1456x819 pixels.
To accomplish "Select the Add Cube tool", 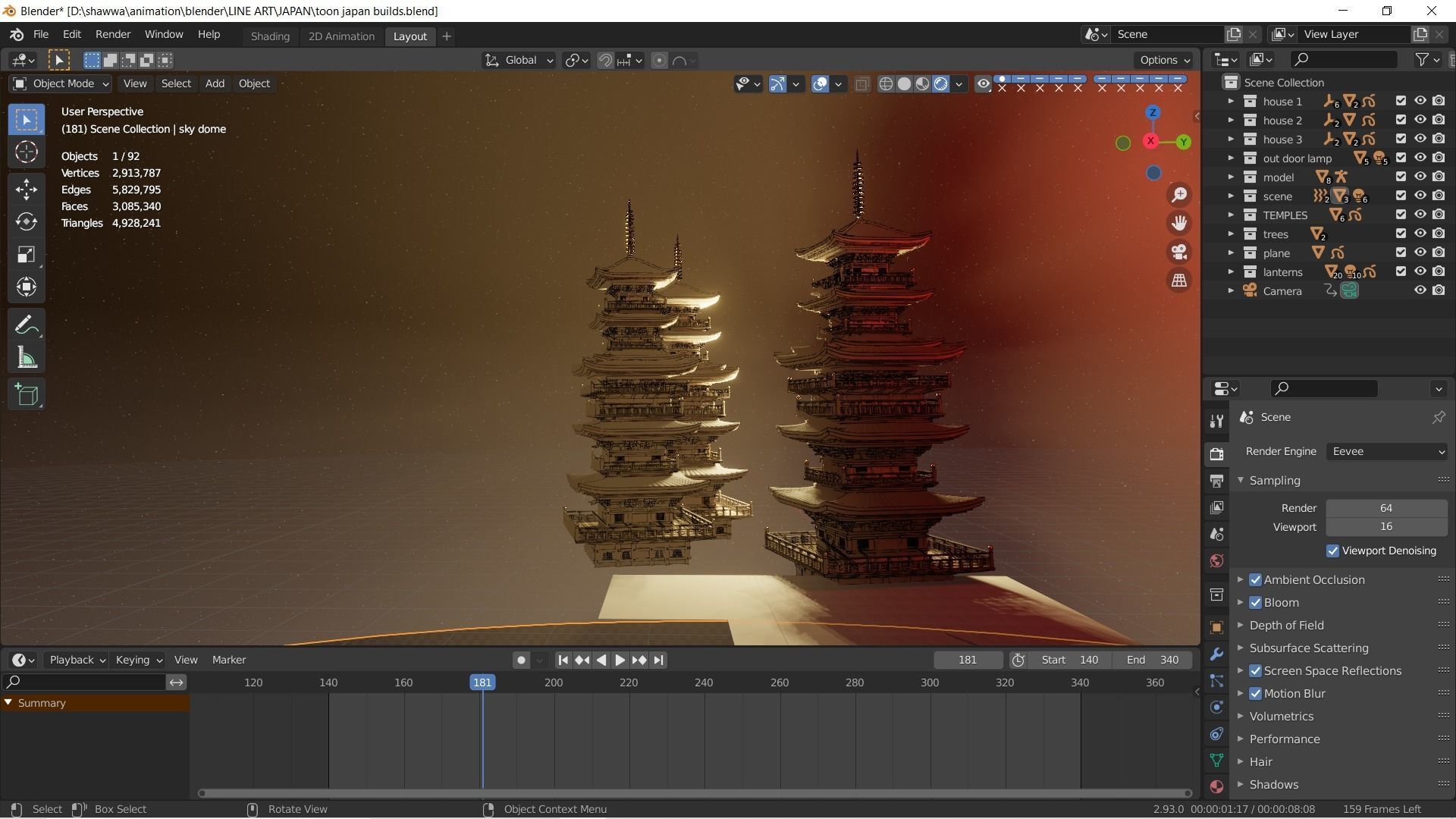I will pos(27,394).
